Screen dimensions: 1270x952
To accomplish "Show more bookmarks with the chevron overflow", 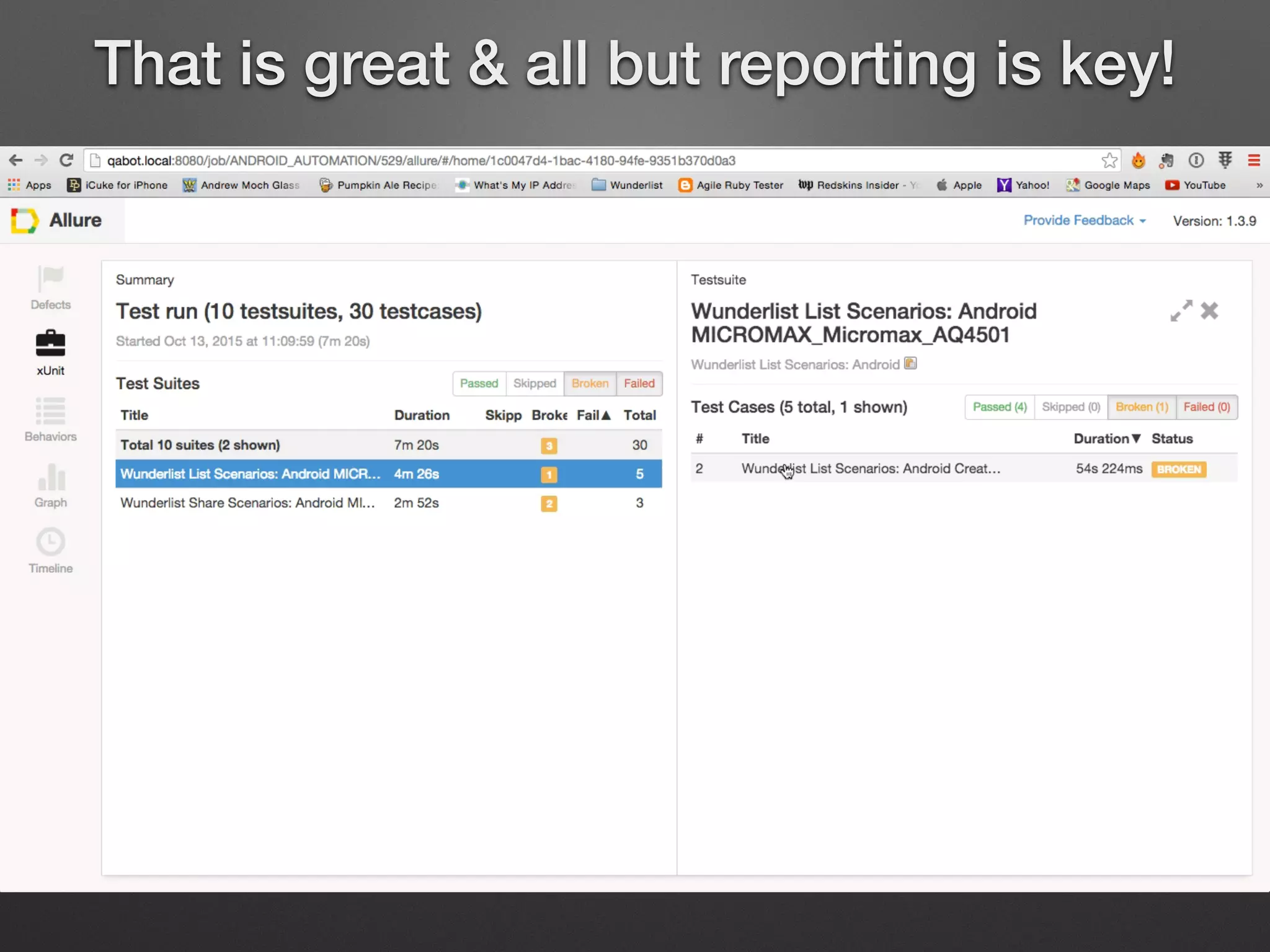I will pos(1259,185).
